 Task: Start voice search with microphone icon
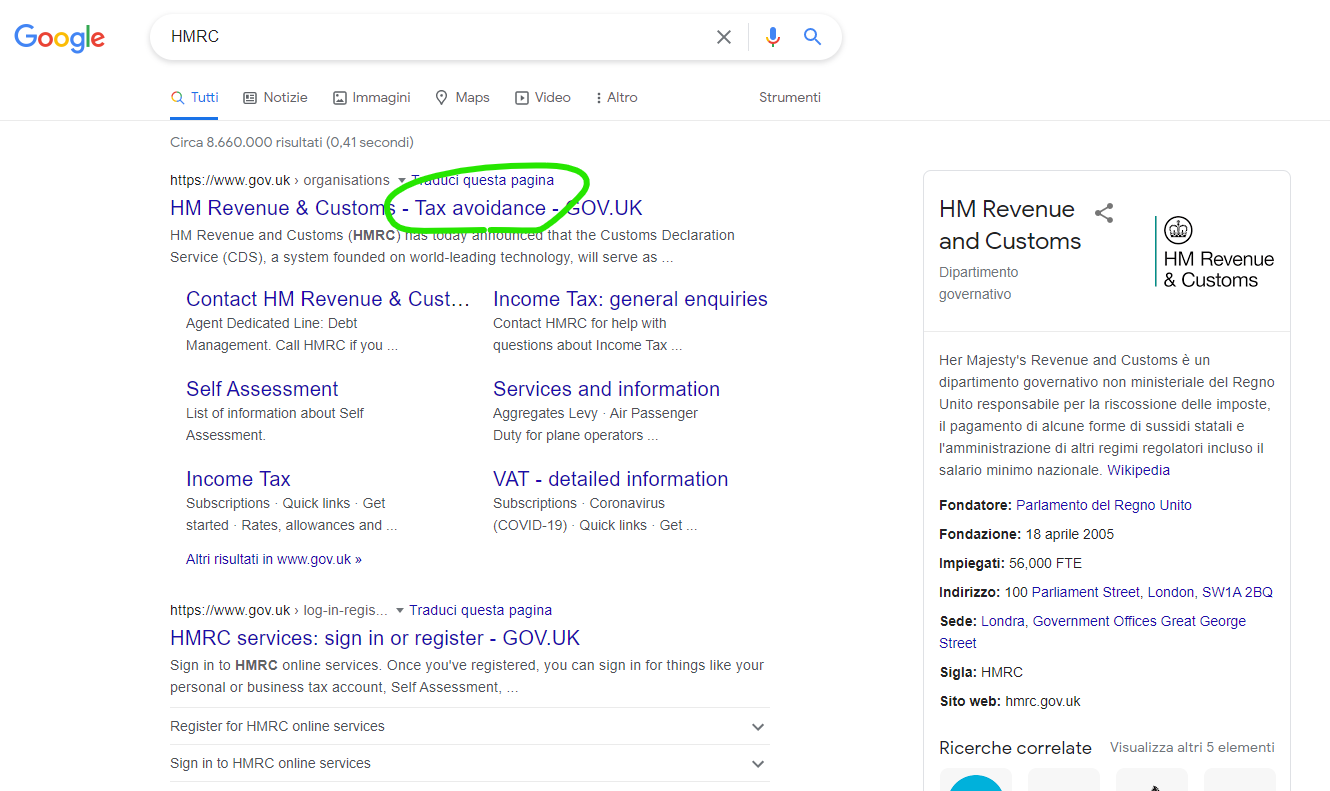point(772,37)
